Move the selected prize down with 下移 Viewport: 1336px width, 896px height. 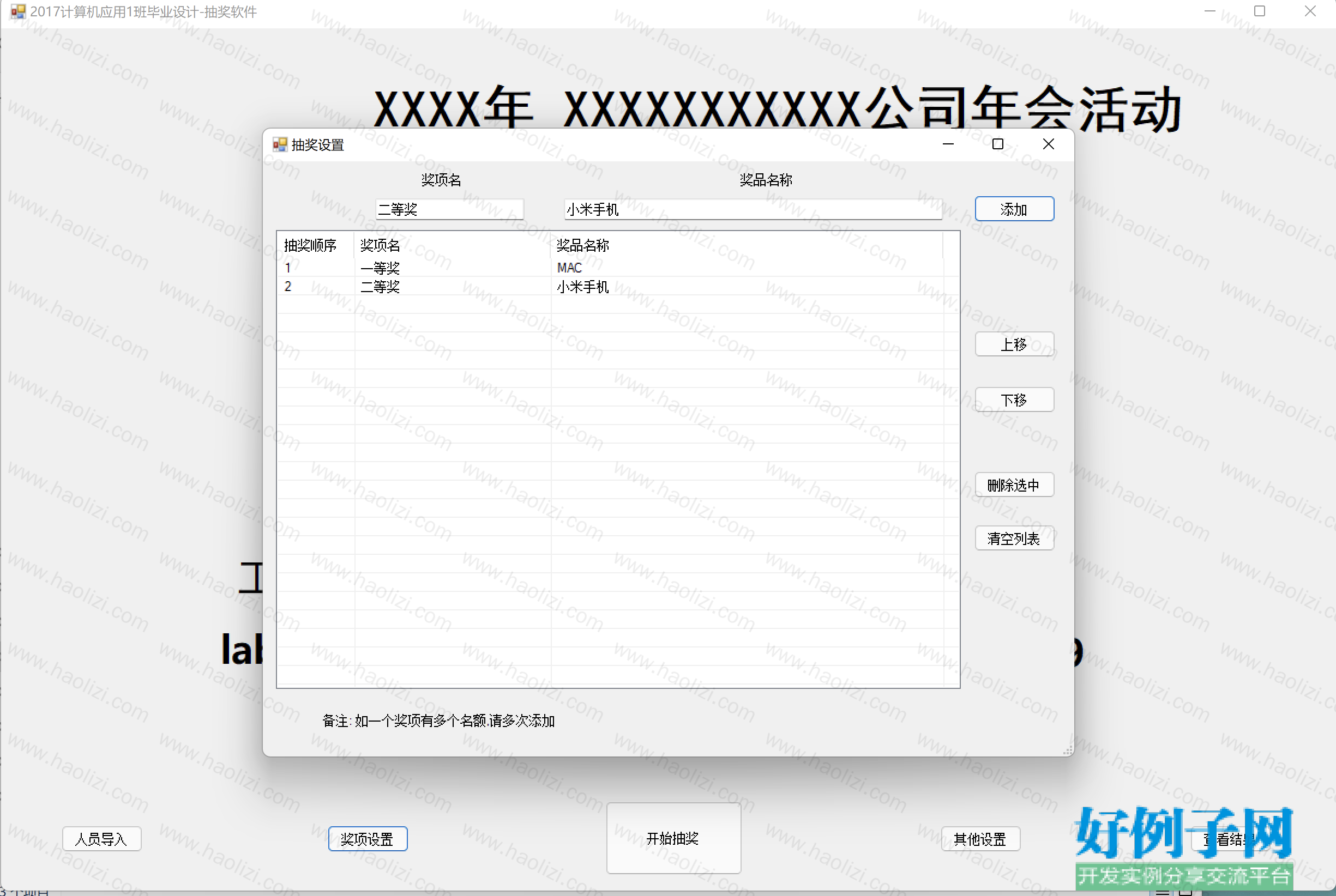1014,399
